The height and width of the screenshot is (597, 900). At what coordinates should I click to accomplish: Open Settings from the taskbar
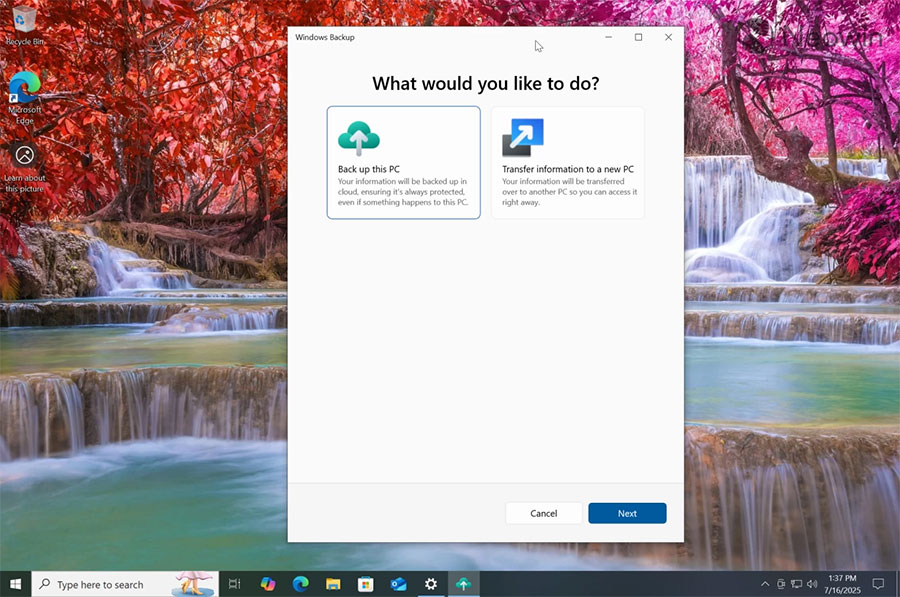point(430,583)
